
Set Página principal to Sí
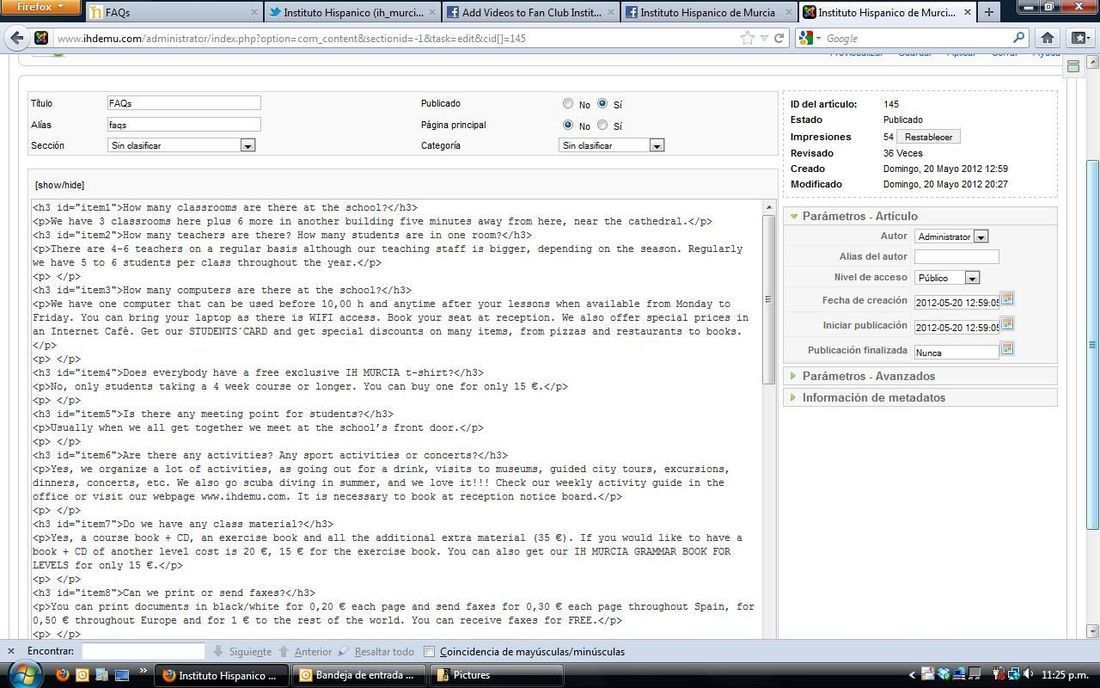pos(602,125)
